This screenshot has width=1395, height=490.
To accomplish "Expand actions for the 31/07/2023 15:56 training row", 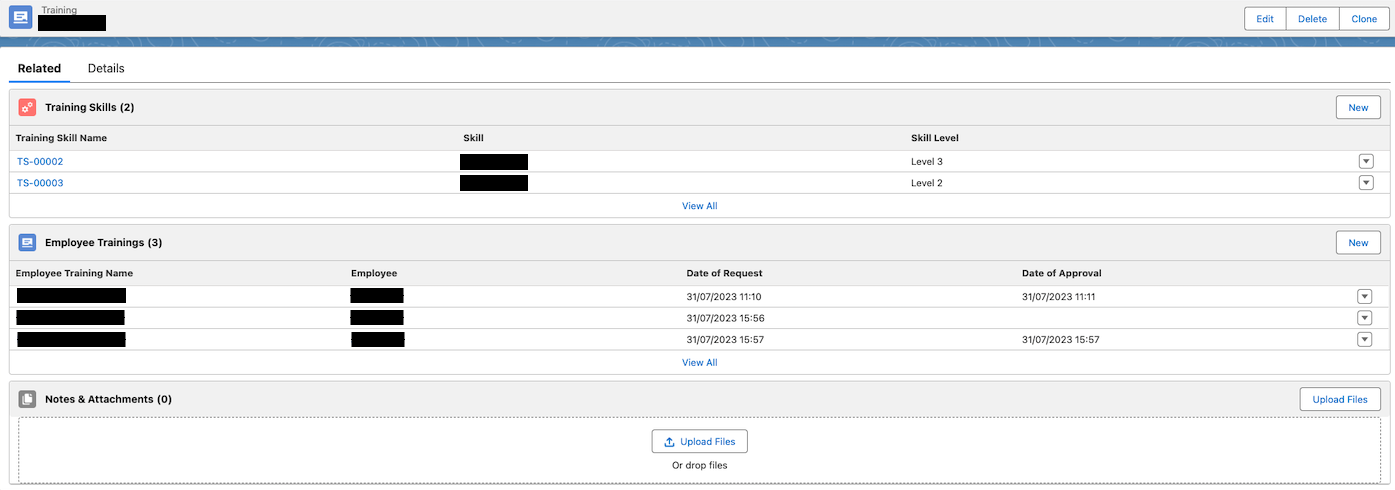I will [x=1364, y=318].
